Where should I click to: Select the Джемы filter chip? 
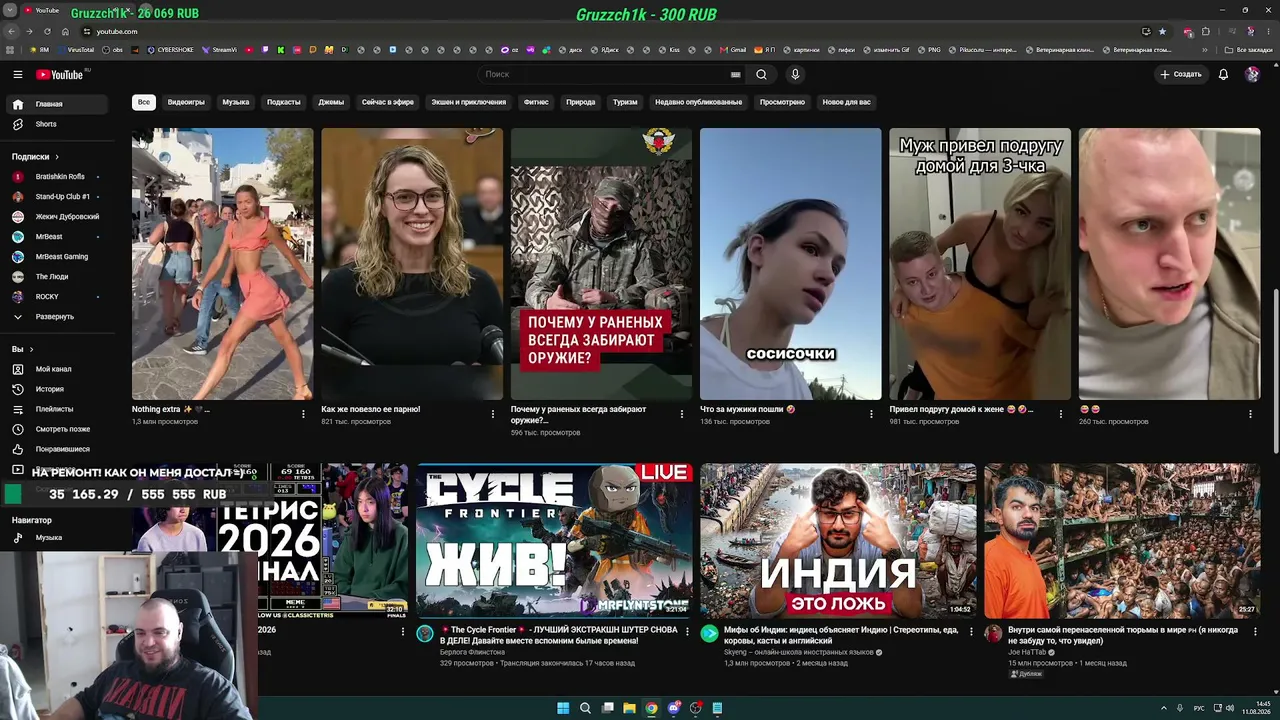point(331,102)
